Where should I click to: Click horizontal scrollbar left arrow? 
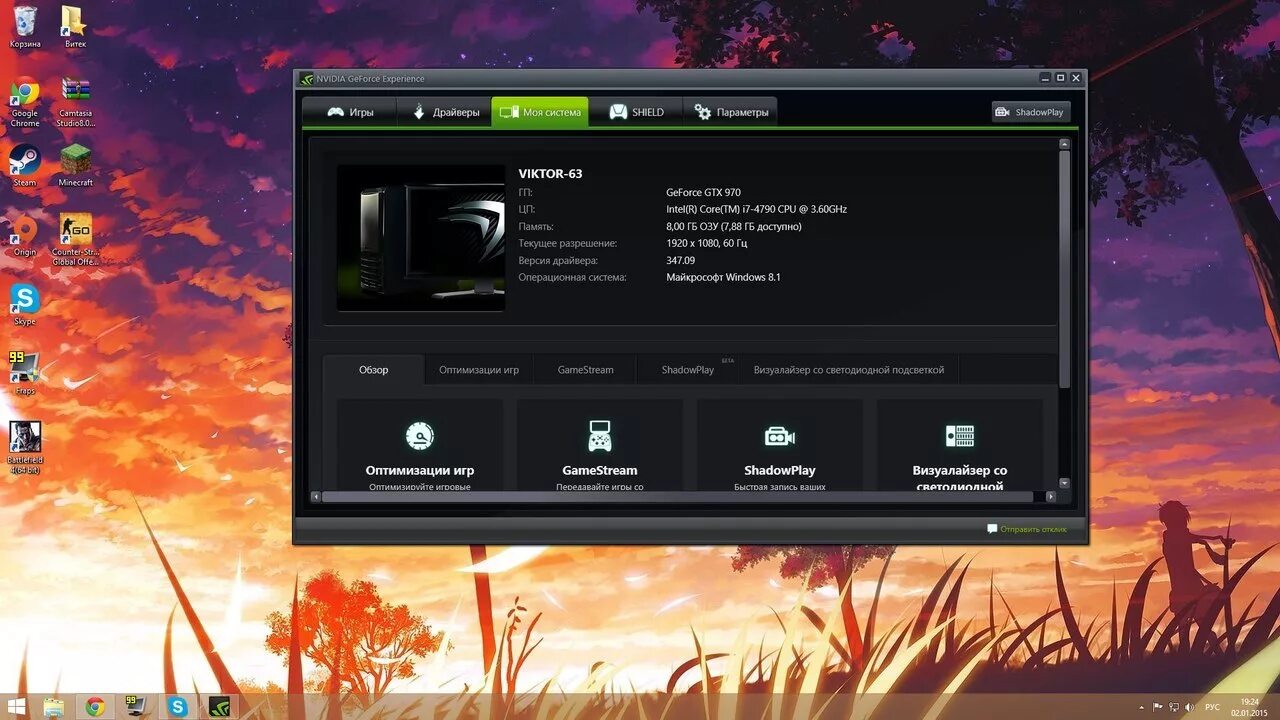(x=316, y=496)
